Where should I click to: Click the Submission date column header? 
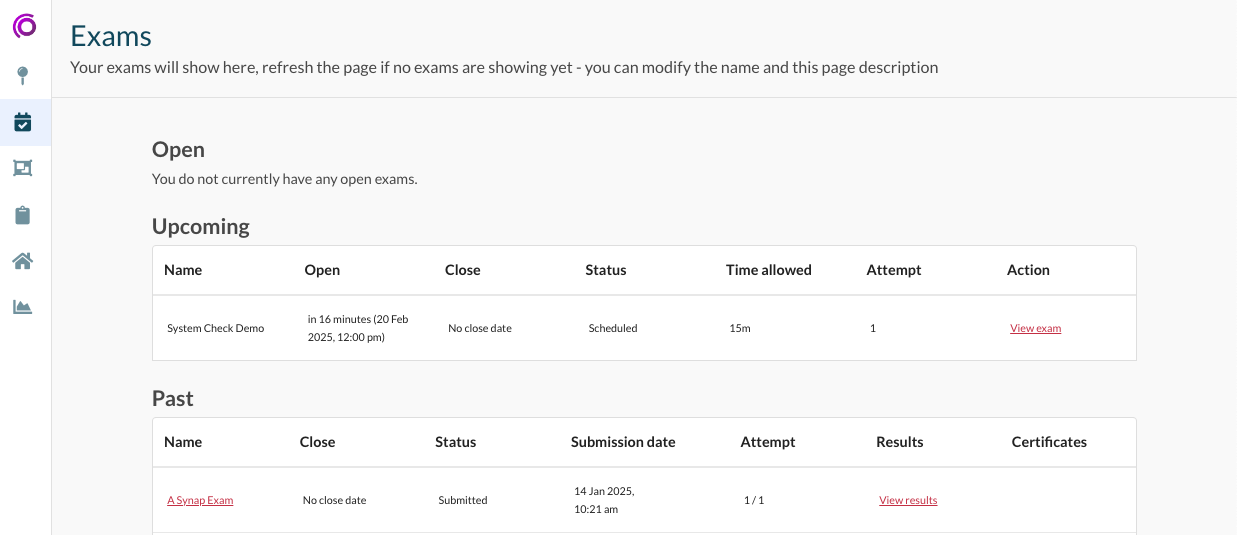[x=623, y=442]
